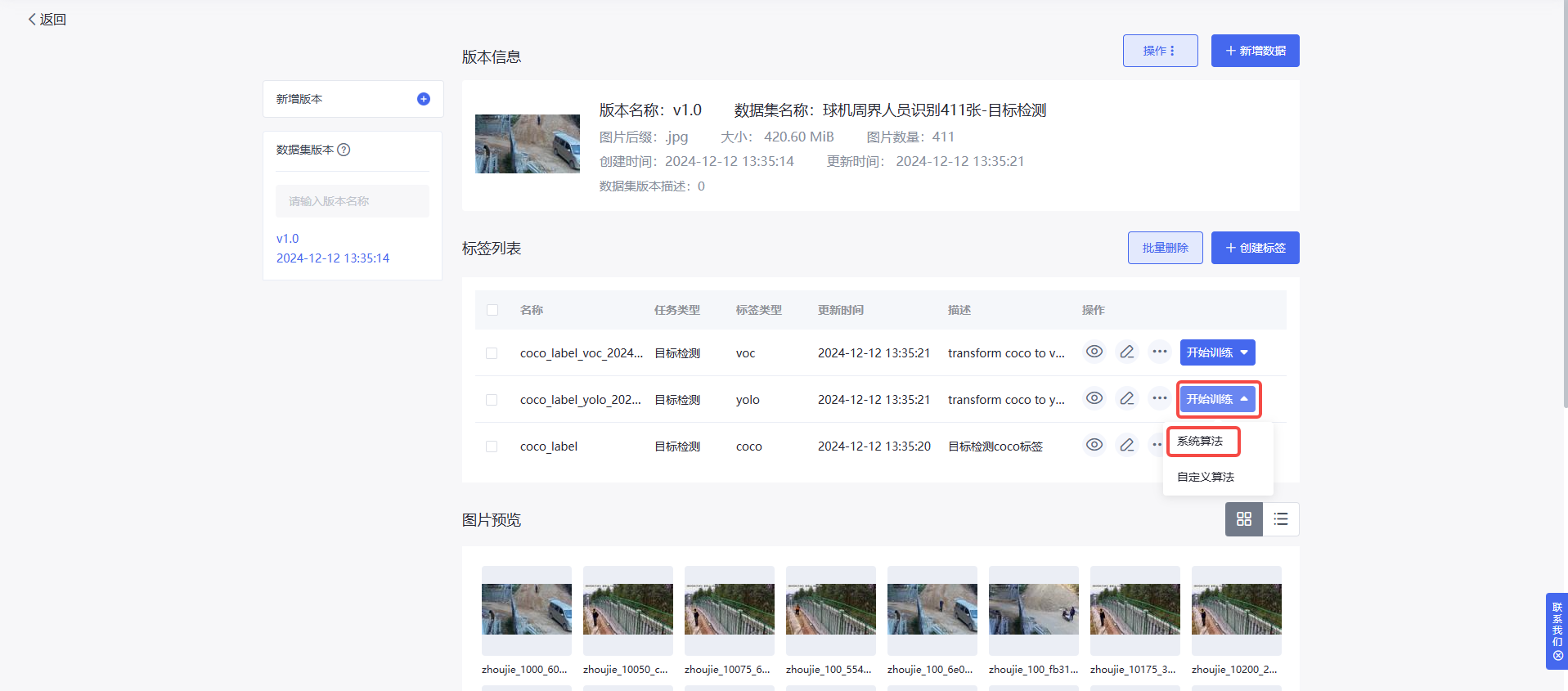Check the coco_label_yolo row checkbox
The width and height of the screenshot is (1568, 691).
pos(492,400)
